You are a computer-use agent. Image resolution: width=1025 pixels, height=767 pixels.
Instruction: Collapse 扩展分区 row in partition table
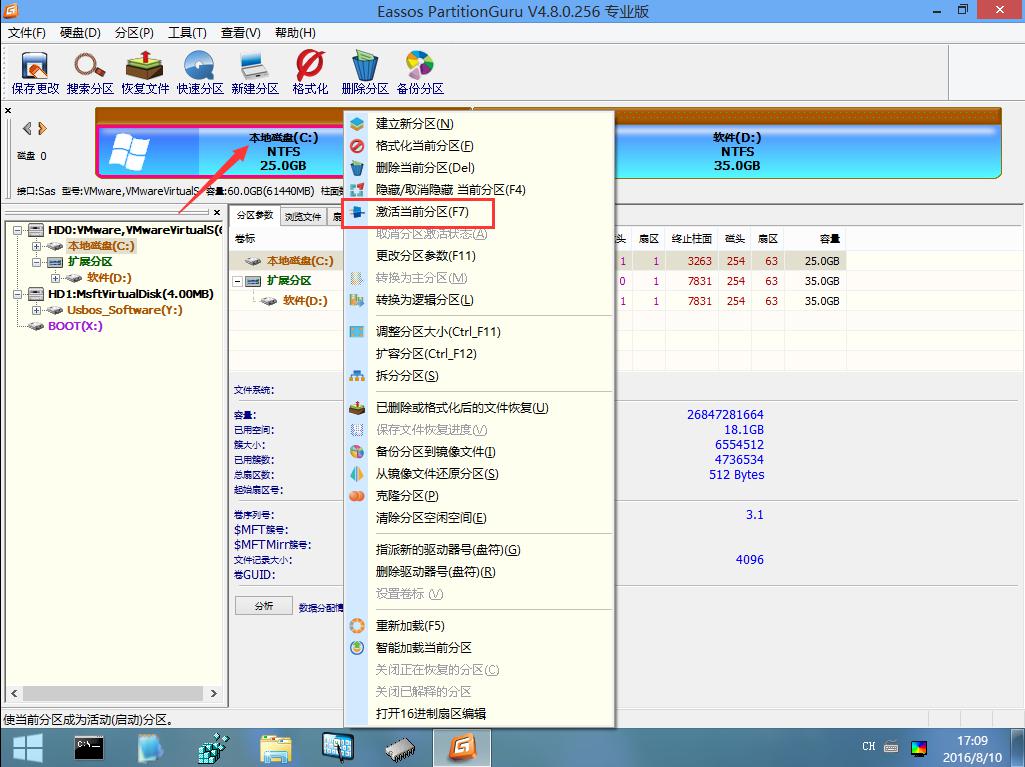click(238, 281)
